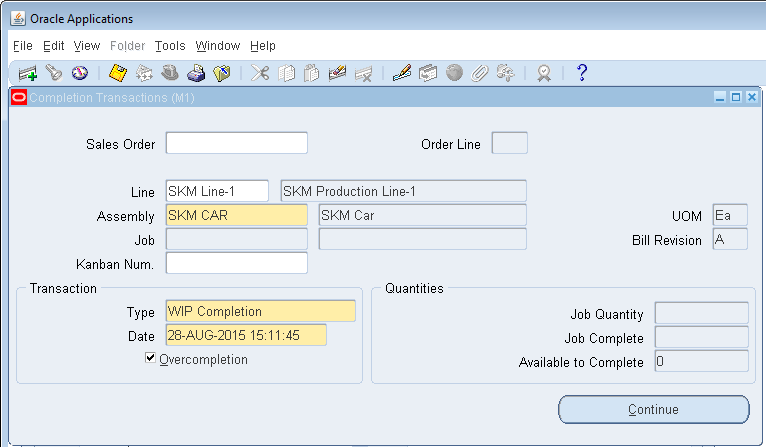Minimize the Completion Transactions window
The height and width of the screenshot is (447, 766).
(x=720, y=97)
